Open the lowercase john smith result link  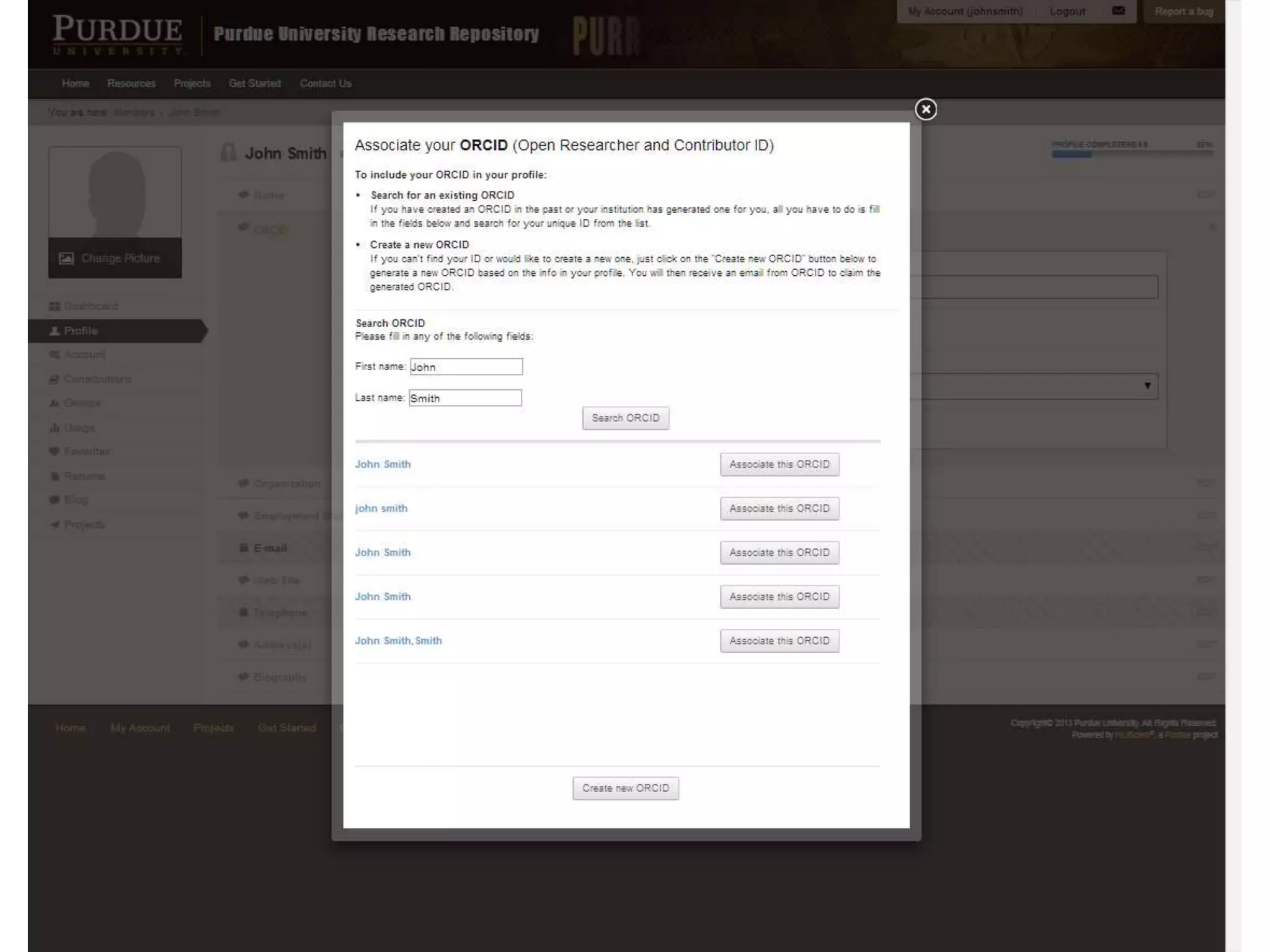(381, 508)
